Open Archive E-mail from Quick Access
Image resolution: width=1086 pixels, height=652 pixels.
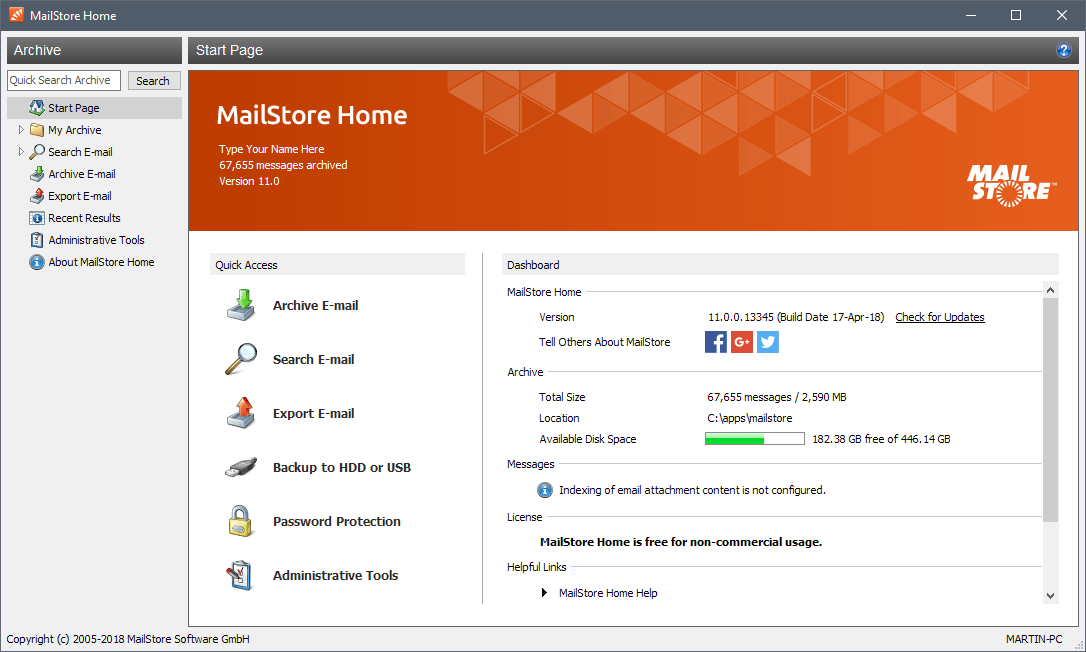pos(315,306)
